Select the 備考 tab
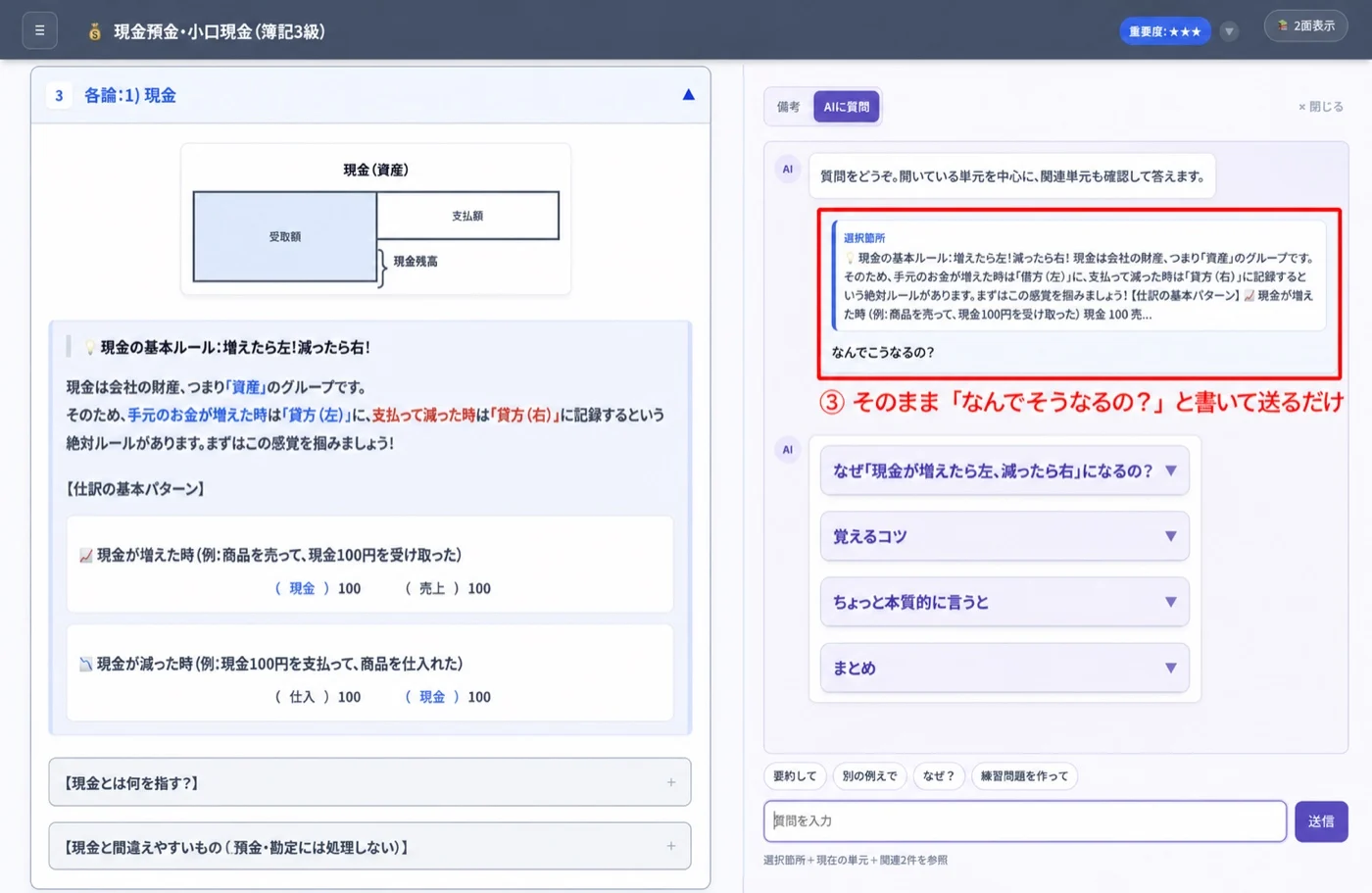The image size is (1372, 893). coord(789,107)
